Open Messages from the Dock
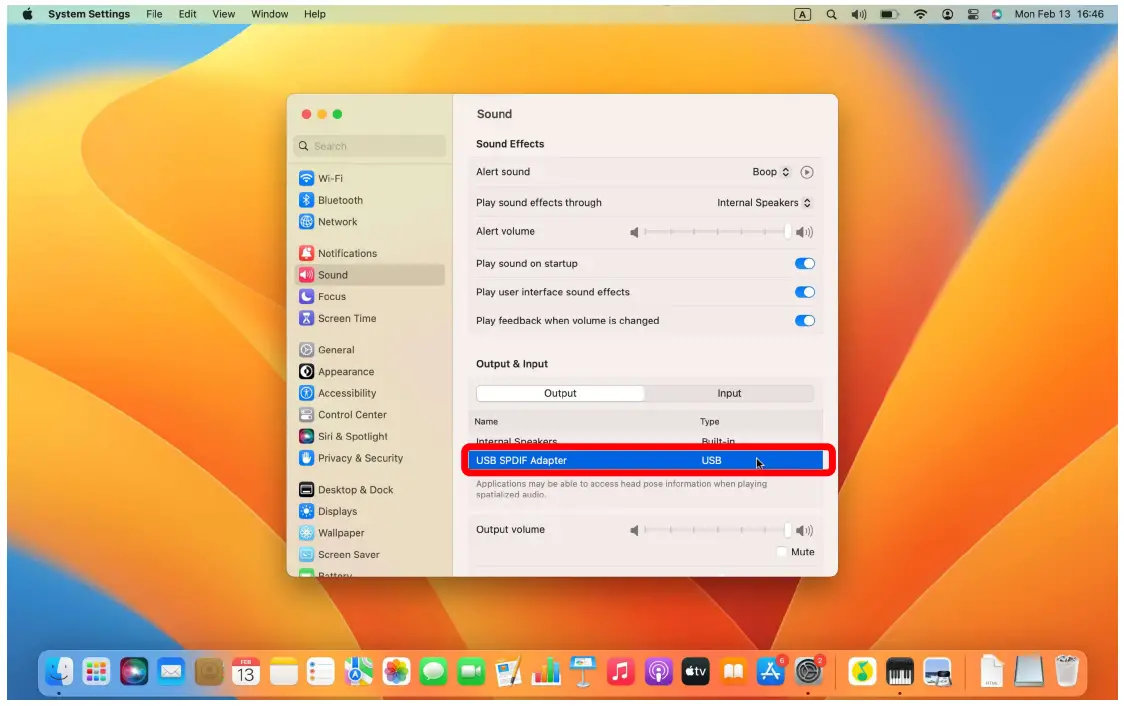The width and height of the screenshot is (1124, 706). (x=433, y=672)
